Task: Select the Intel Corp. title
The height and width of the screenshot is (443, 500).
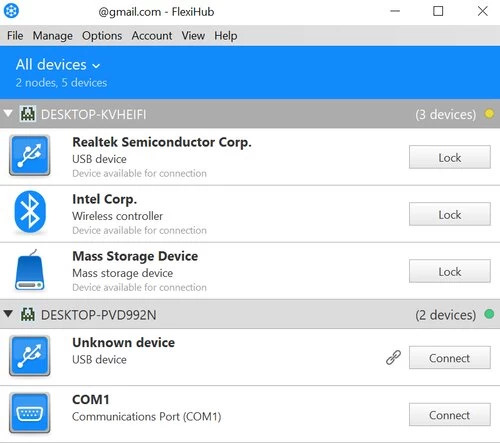Action: point(105,199)
